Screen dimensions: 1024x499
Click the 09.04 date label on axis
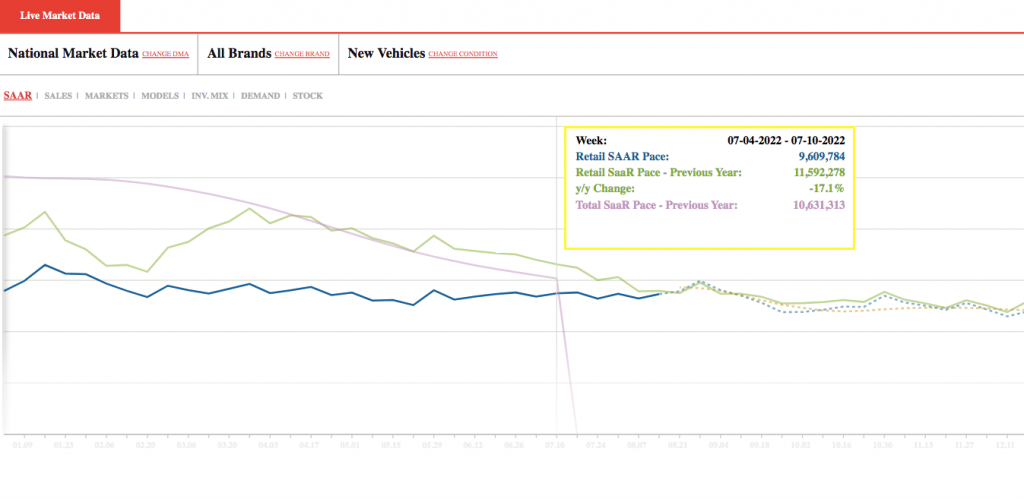[719, 445]
